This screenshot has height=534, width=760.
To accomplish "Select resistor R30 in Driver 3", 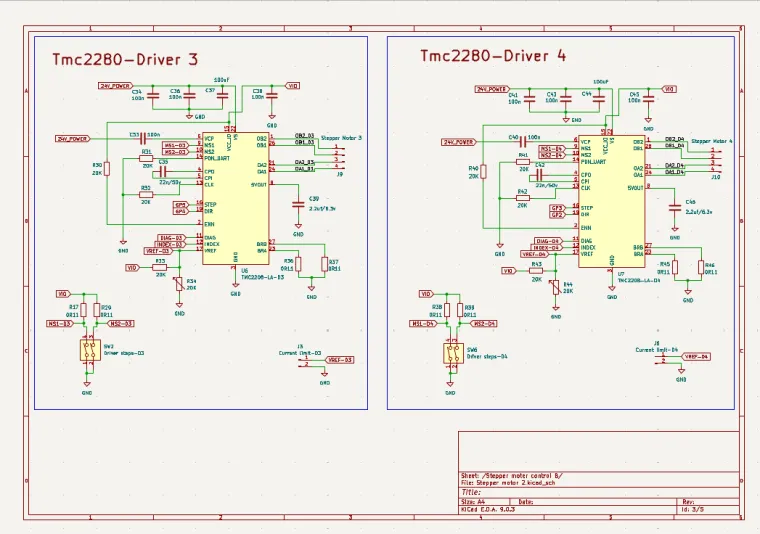I will point(108,168).
